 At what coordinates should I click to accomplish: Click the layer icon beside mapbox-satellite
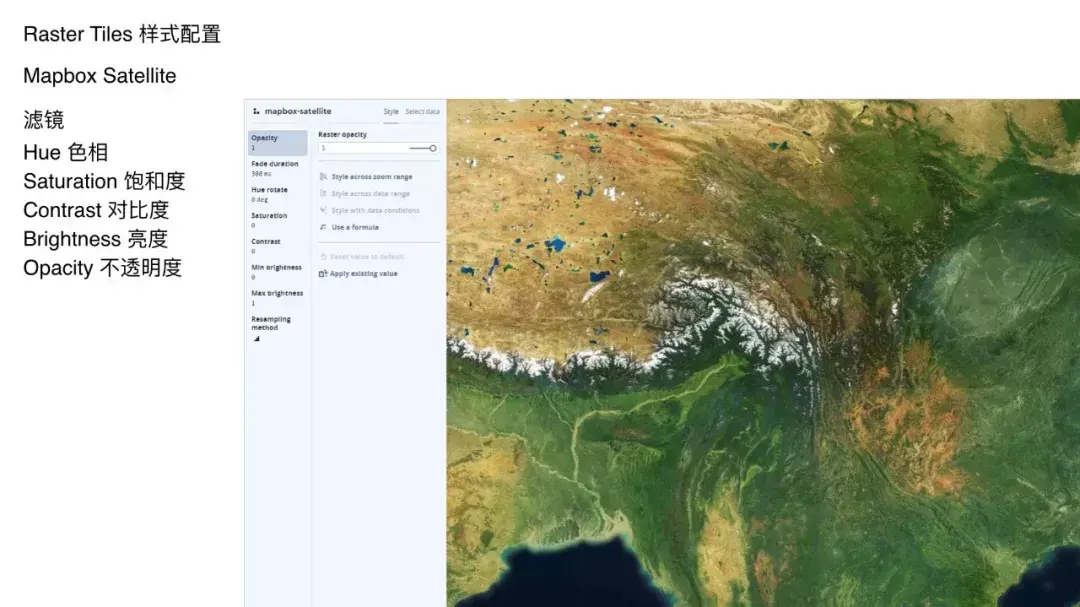(x=255, y=112)
